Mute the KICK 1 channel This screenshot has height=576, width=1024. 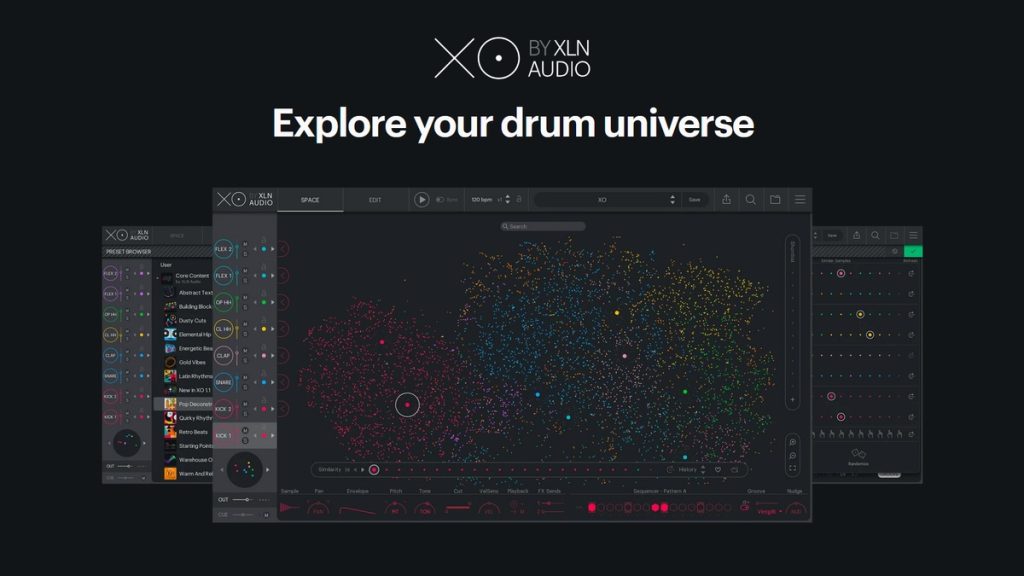[246, 431]
